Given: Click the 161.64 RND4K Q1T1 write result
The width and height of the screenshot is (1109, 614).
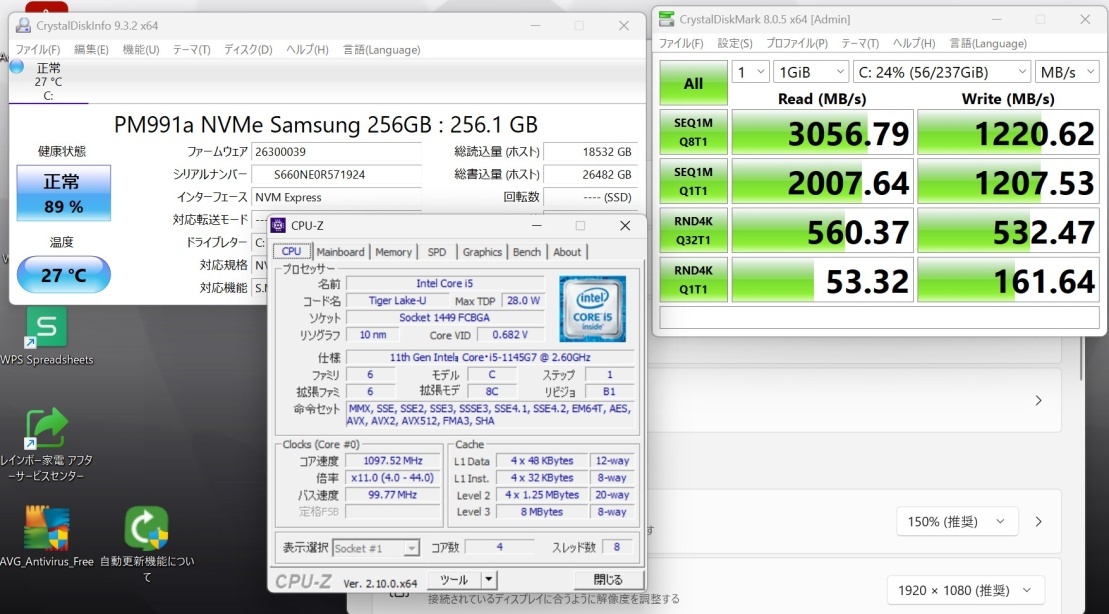Looking at the screenshot, I should [1009, 280].
